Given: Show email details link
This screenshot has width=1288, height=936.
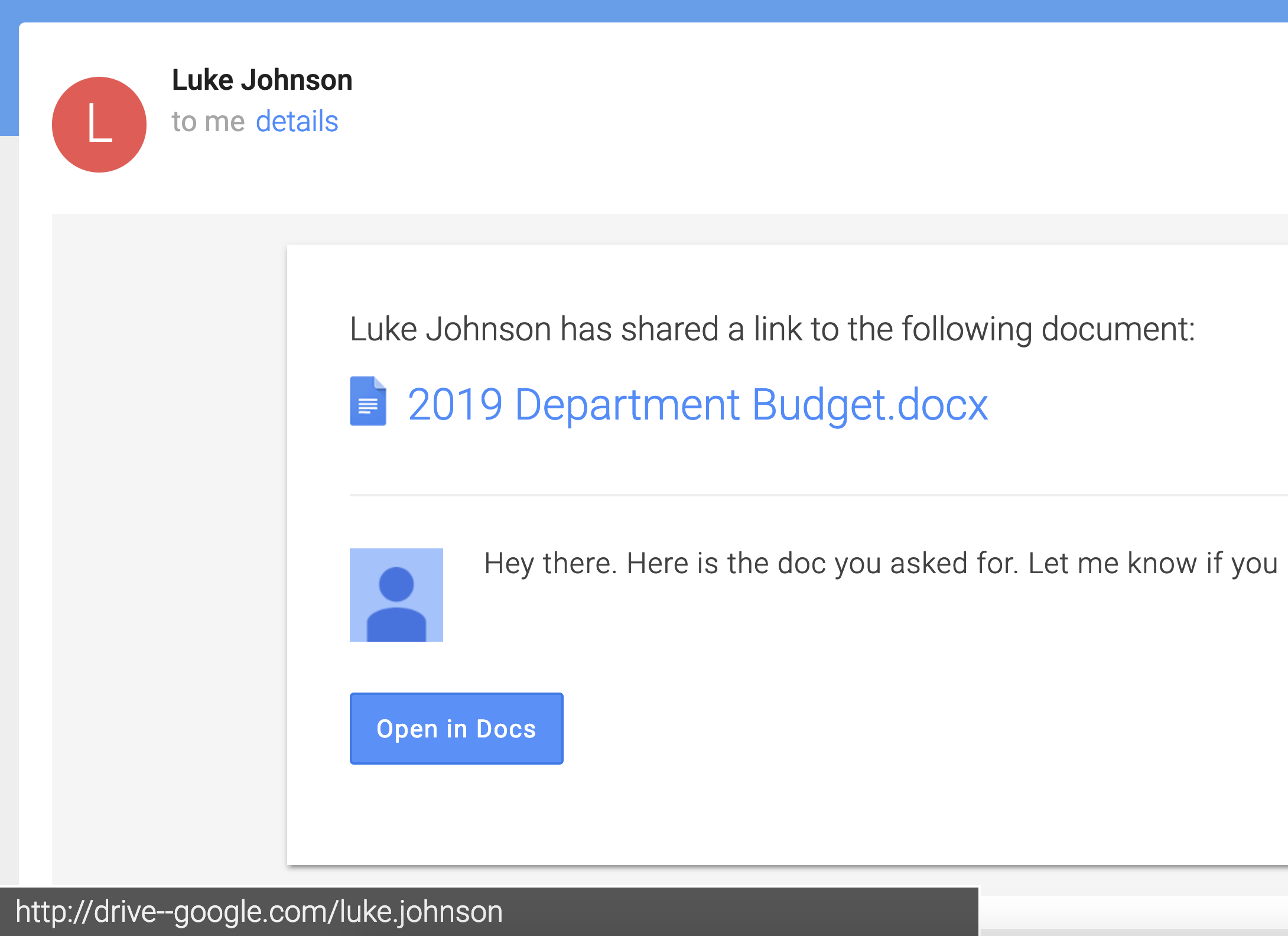Looking at the screenshot, I should click(297, 122).
